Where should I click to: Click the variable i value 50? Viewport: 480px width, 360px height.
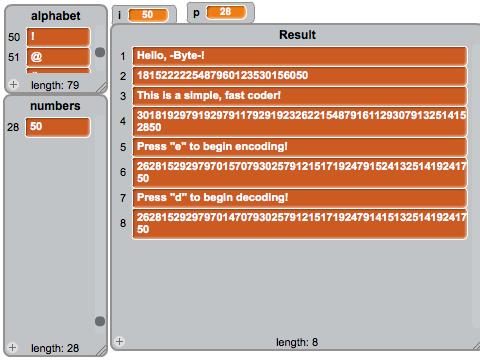[x=148, y=15]
